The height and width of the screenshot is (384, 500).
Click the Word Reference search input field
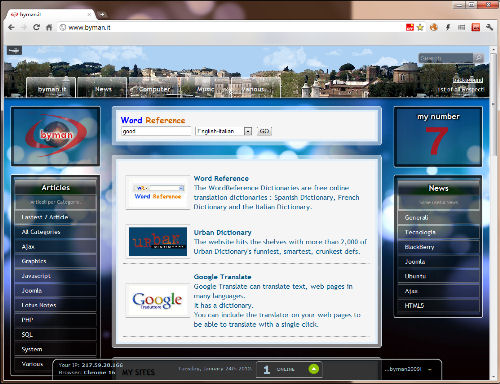point(156,131)
